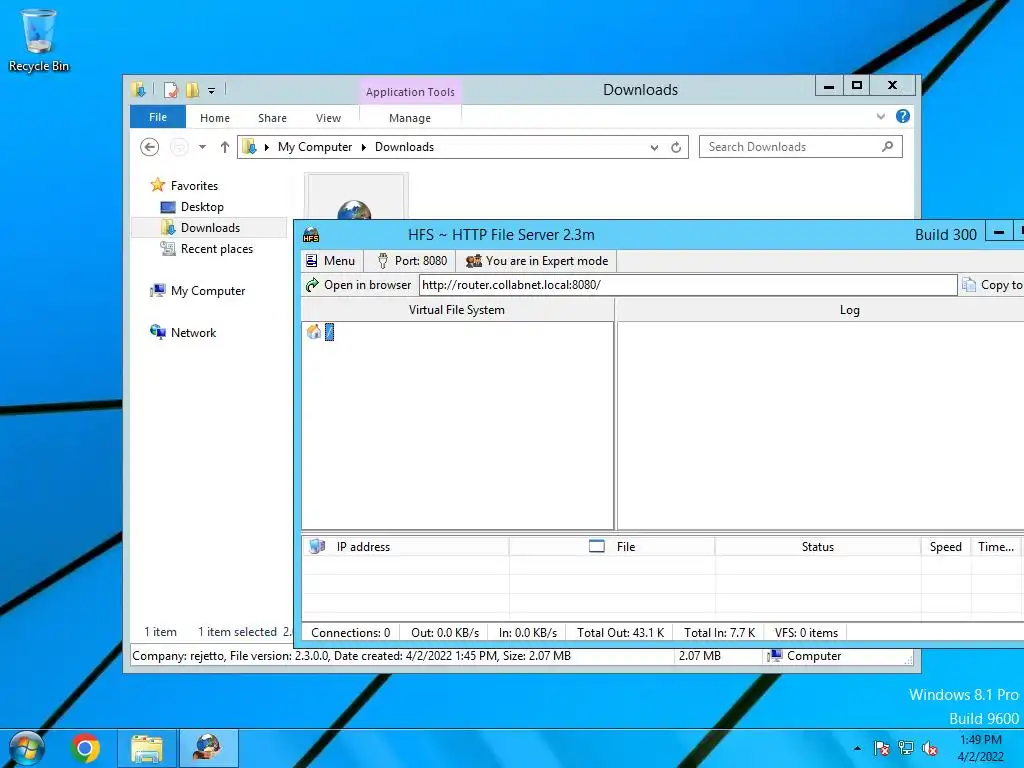Change the Port: 8080 setting
This screenshot has width=1024, height=768.
pos(412,261)
